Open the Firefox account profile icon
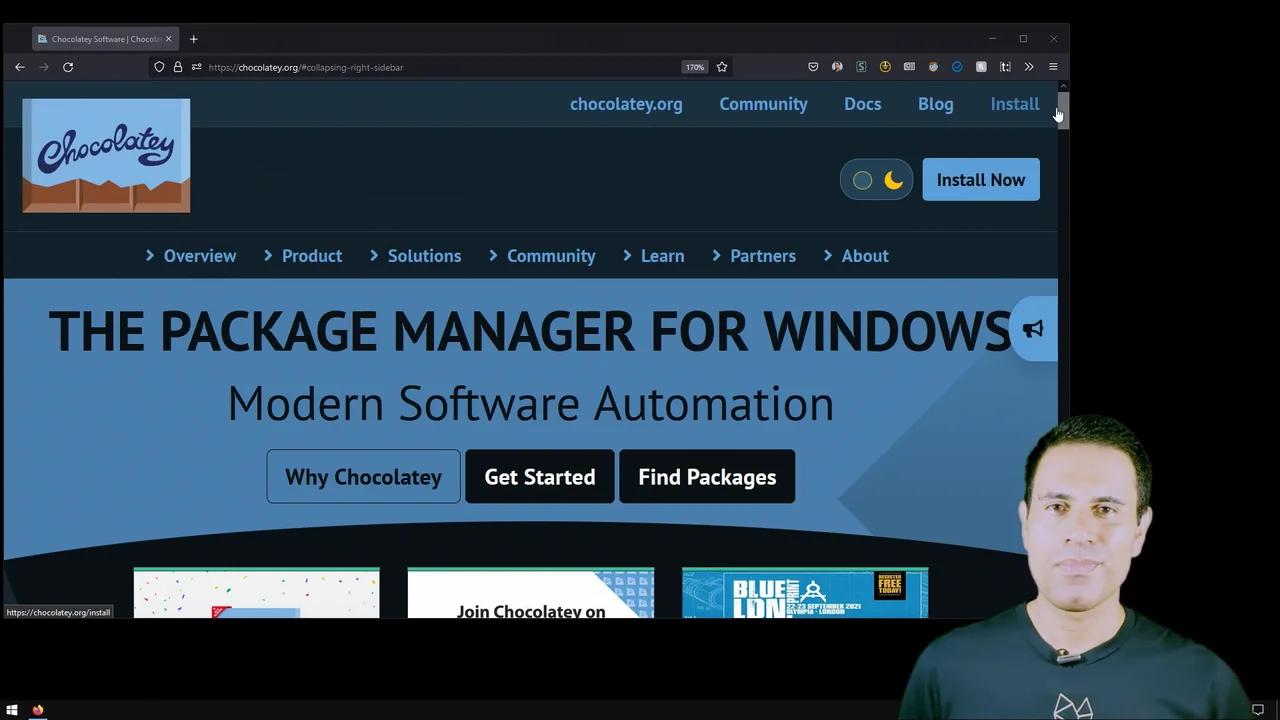Image resolution: width=1280 pixels, height=720 pixels. coord(837,67)
